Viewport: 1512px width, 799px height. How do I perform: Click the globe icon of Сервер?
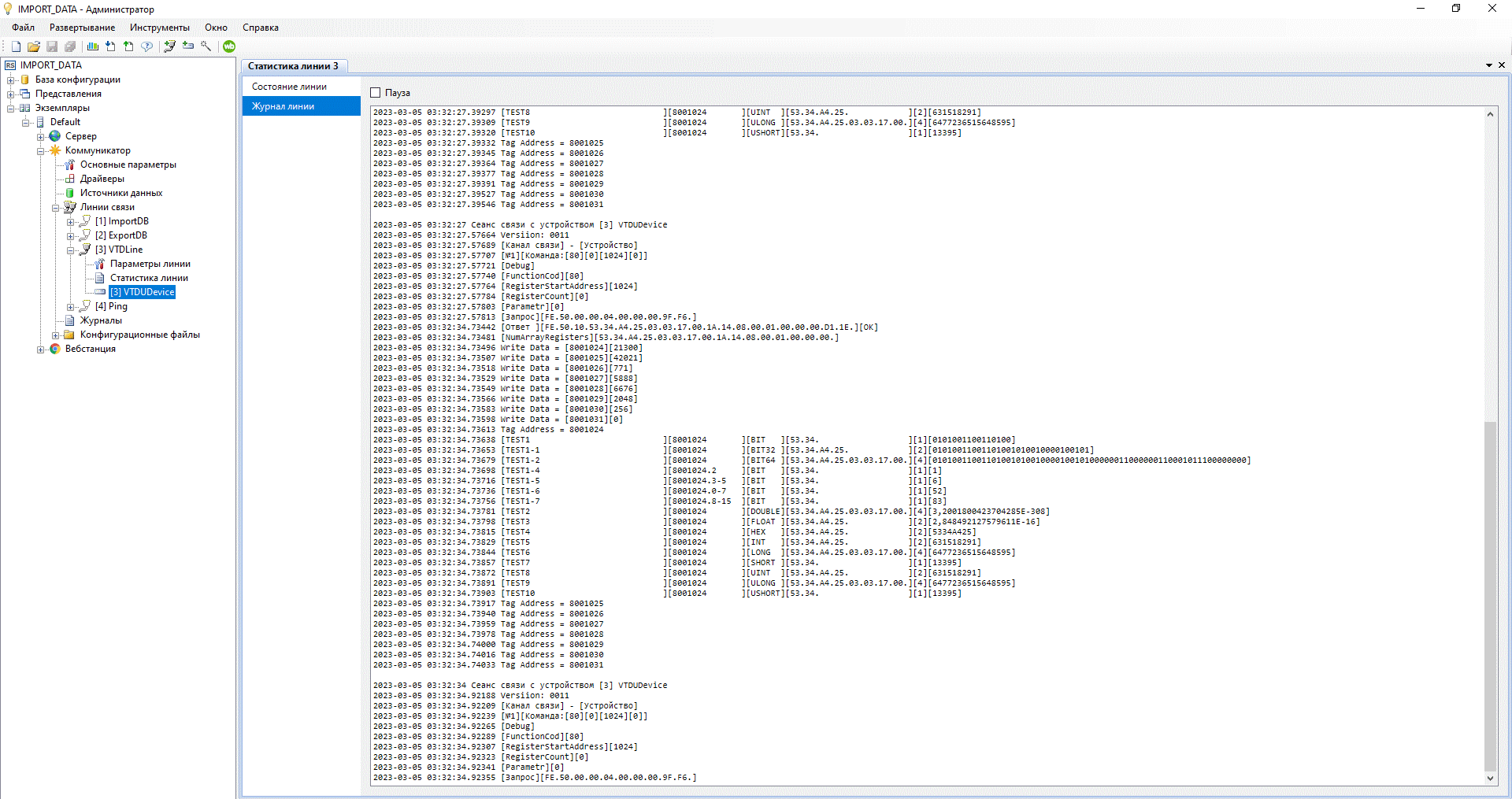55,136
